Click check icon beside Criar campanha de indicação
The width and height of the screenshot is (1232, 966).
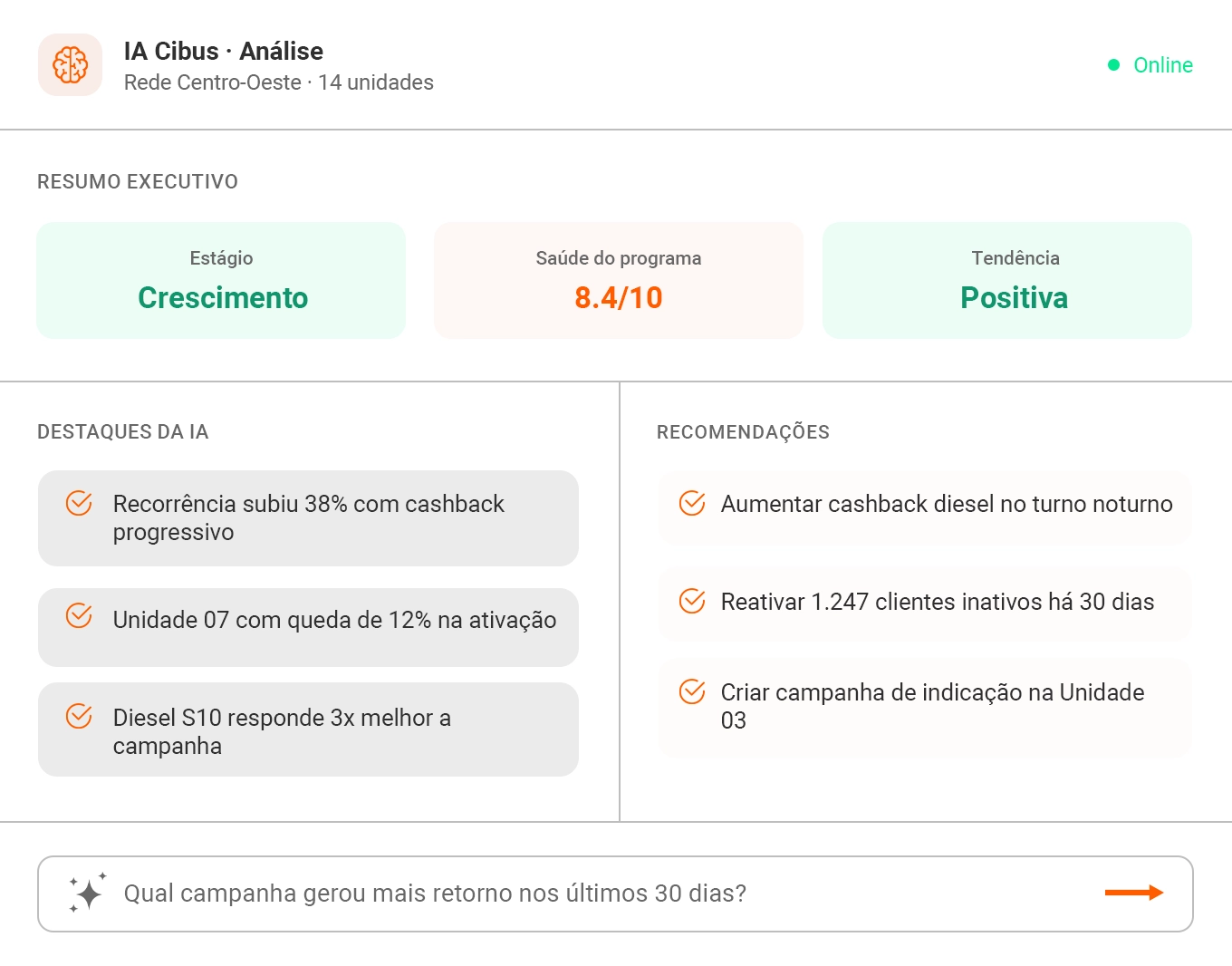692,691
